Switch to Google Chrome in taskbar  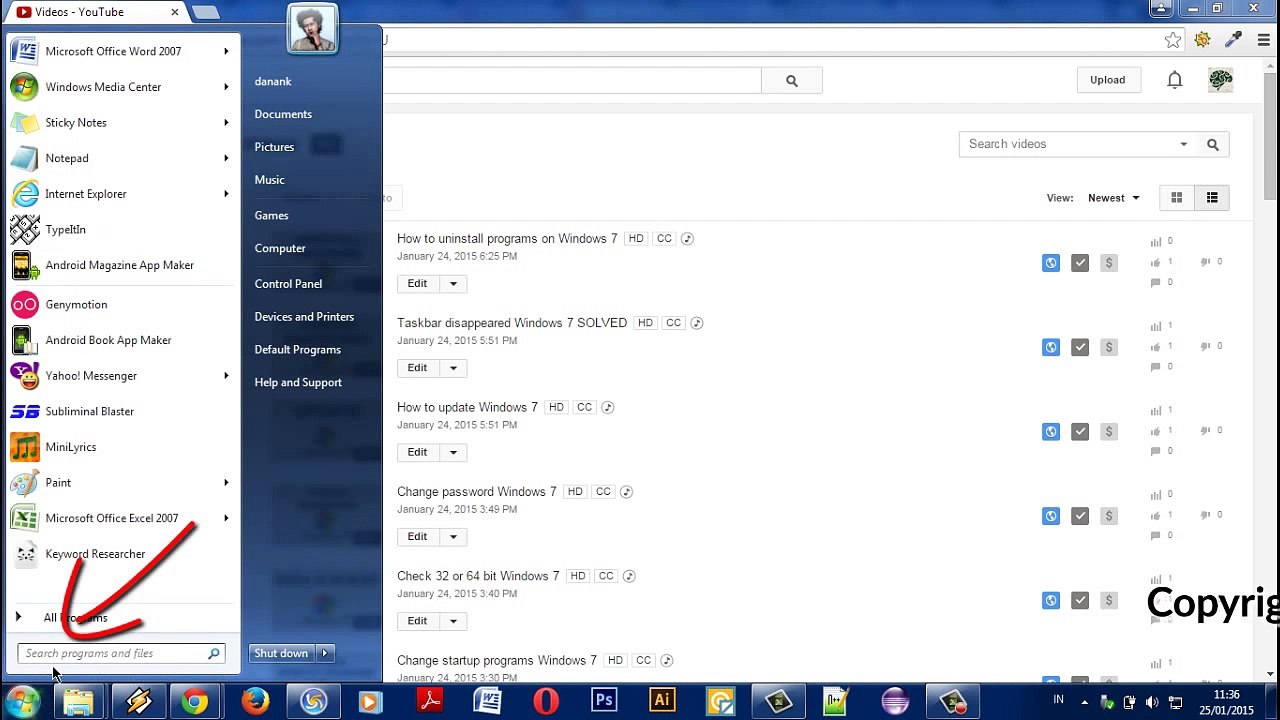(x=196, y=701)
